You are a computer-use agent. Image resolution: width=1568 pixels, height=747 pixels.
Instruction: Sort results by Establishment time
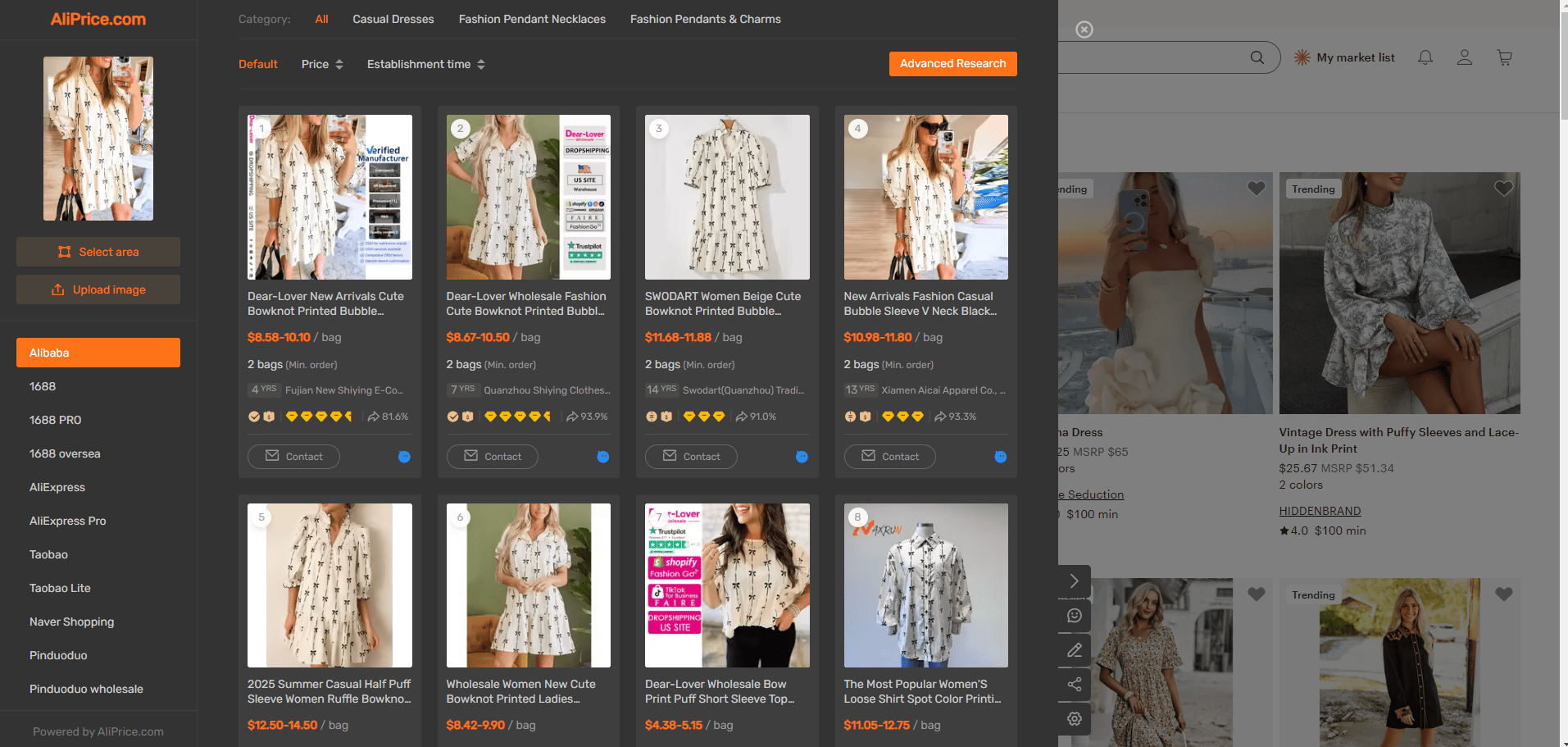426,64
